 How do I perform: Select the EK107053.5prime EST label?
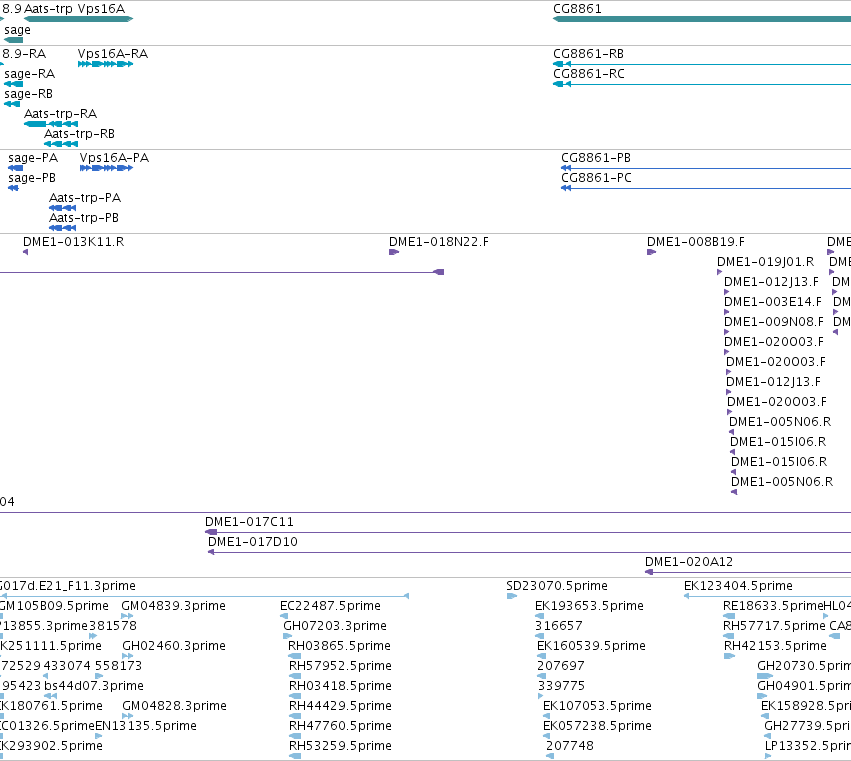597,706
